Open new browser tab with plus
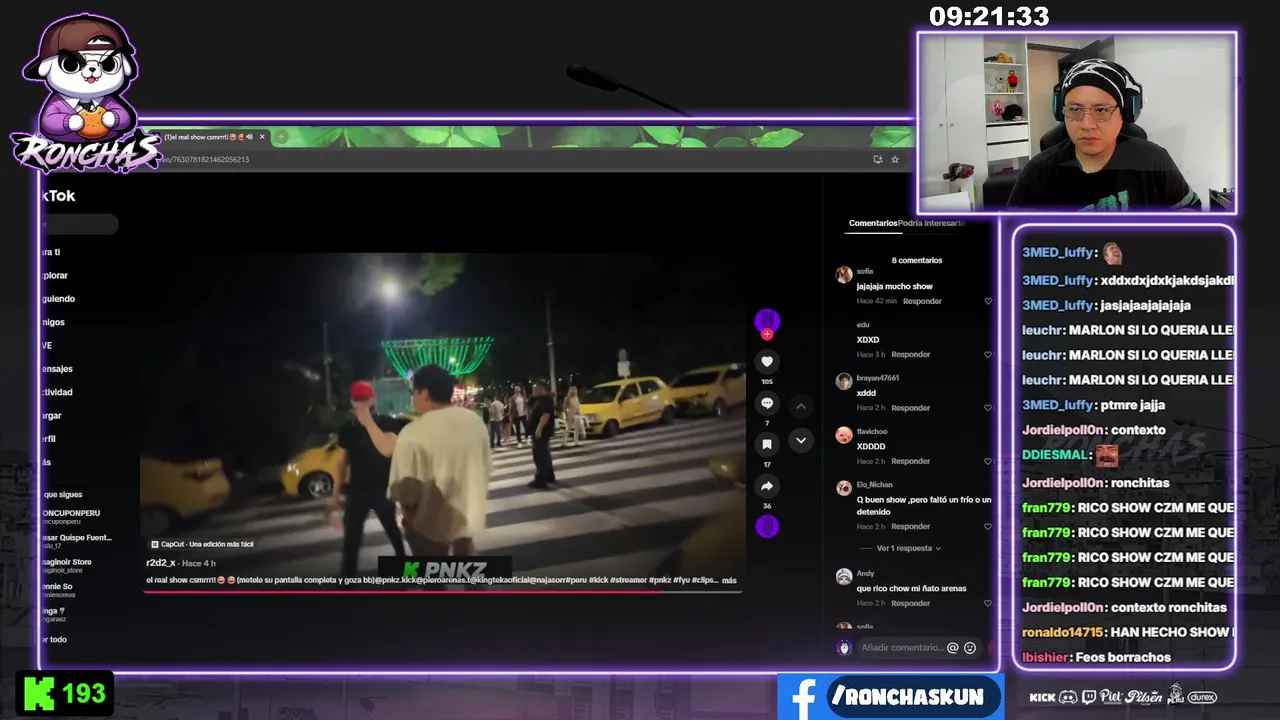This screenshot has width=1280, height=720. (282, 137)
